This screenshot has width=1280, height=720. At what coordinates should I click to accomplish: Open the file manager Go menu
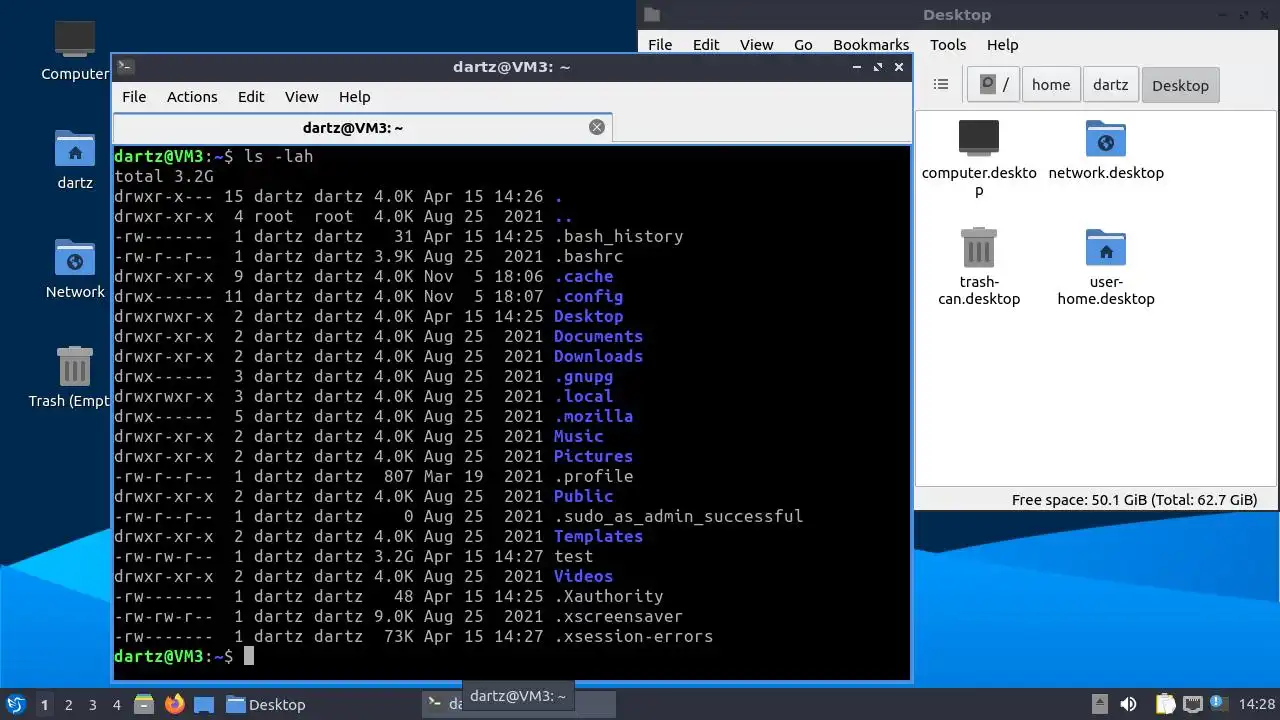(x=803, y=45)
